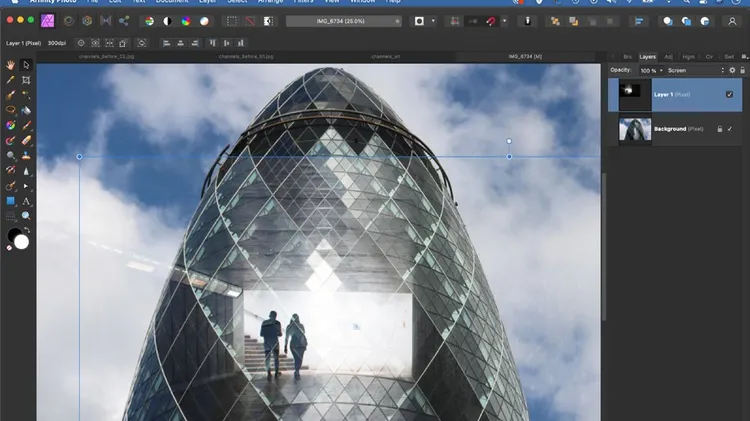Screen dimensions: 750x421
Task: Select the Flood Fill bucket tool
Action: pos(26,110)
